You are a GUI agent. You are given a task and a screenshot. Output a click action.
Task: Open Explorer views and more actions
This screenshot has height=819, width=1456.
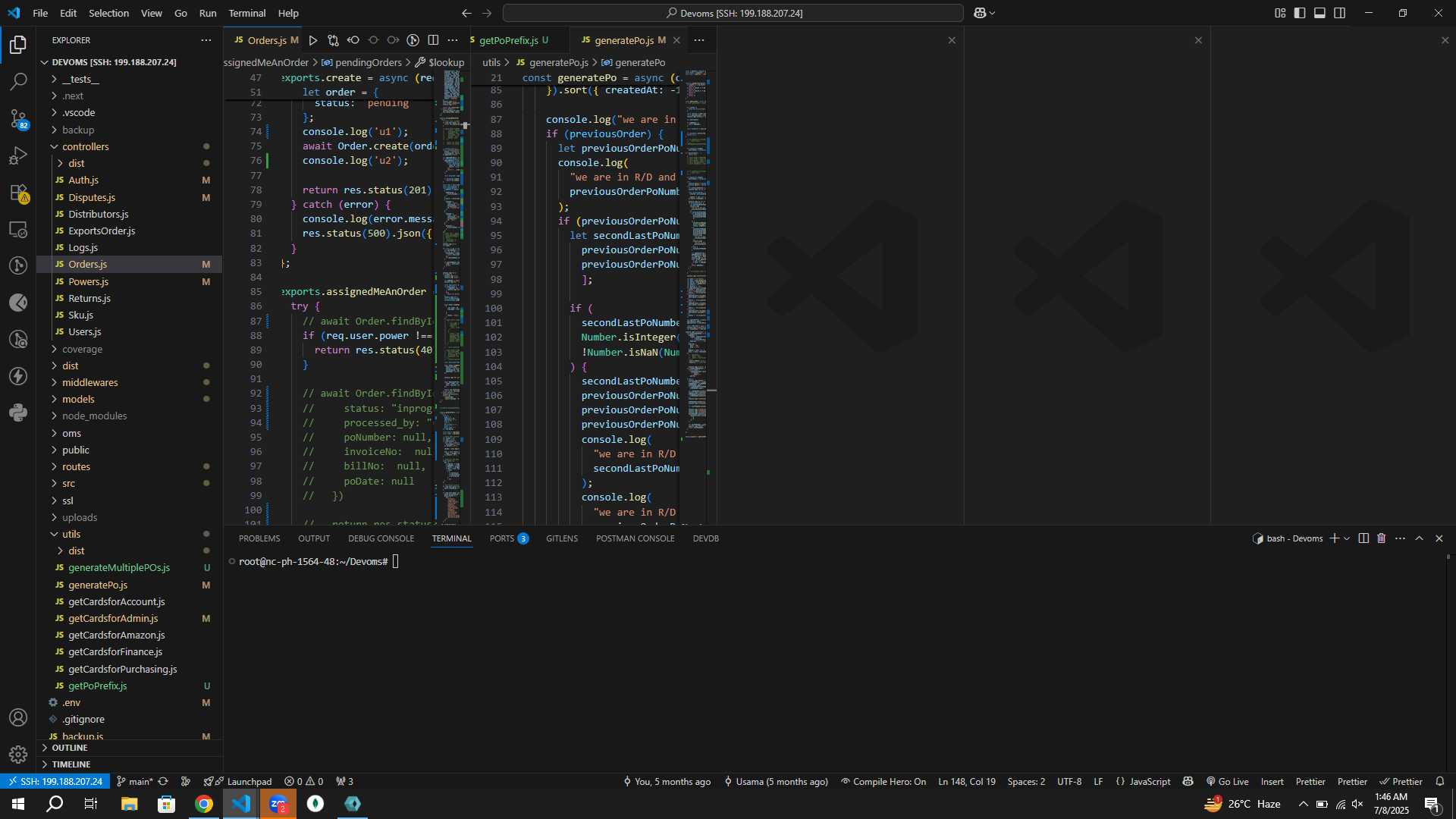coord(206,40)
